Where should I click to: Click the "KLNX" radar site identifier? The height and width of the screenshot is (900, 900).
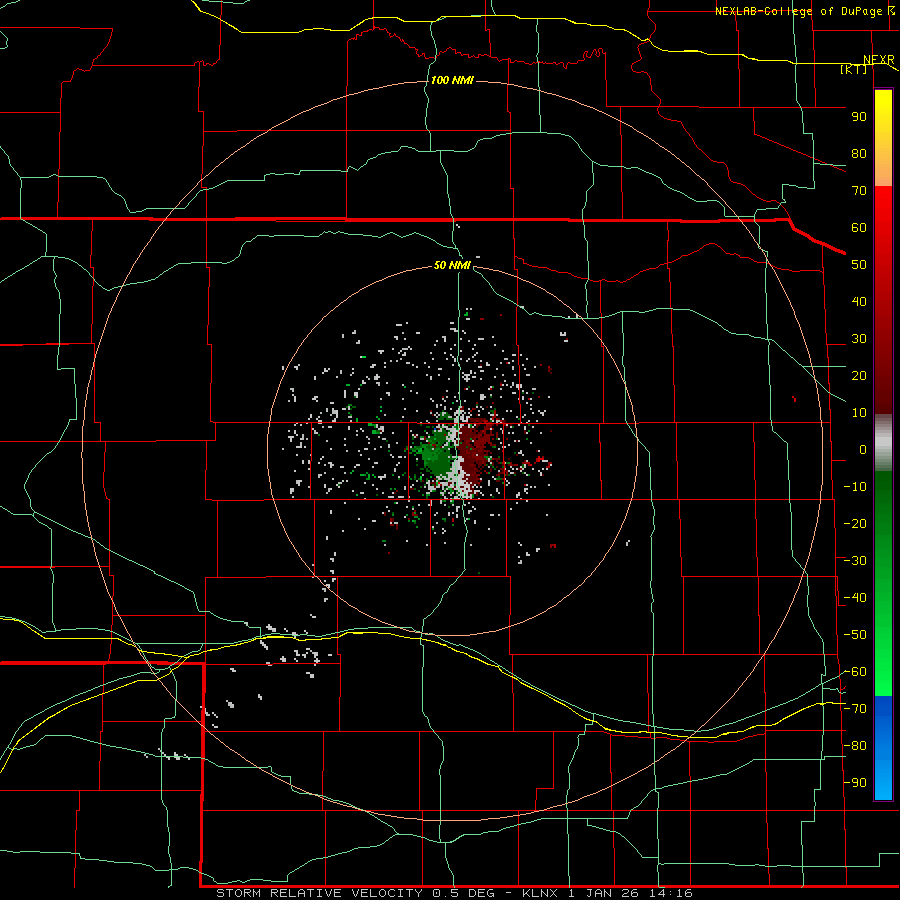[x=540, y=893]
